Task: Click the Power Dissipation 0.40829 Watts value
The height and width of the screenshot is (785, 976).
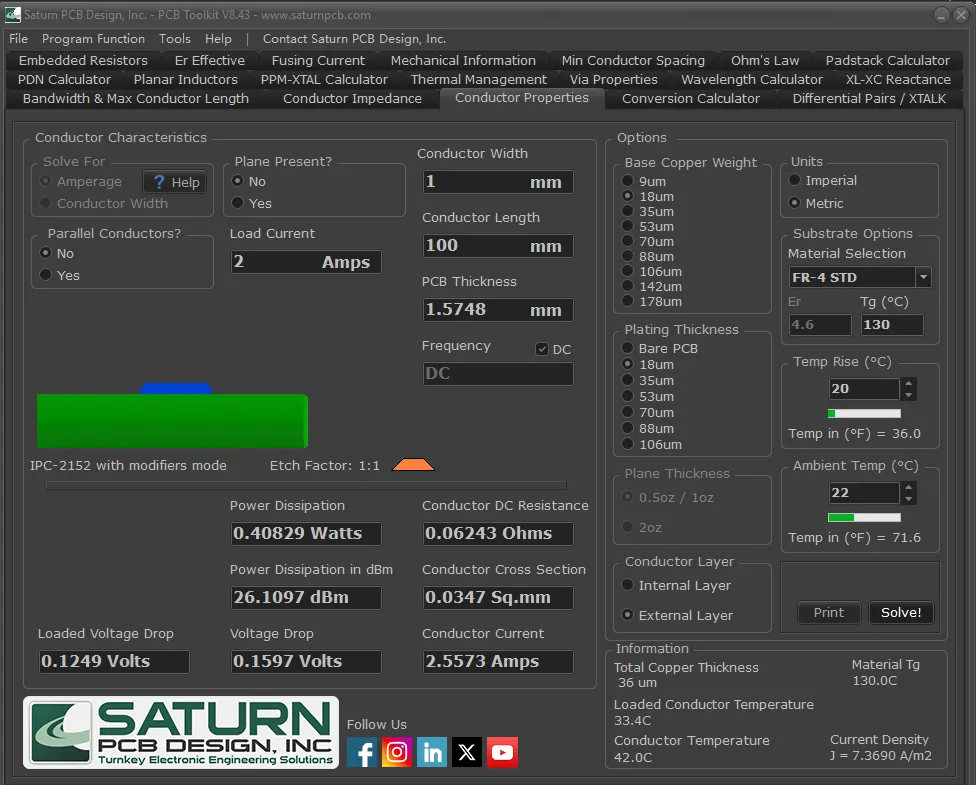Action: click(306, 534)
